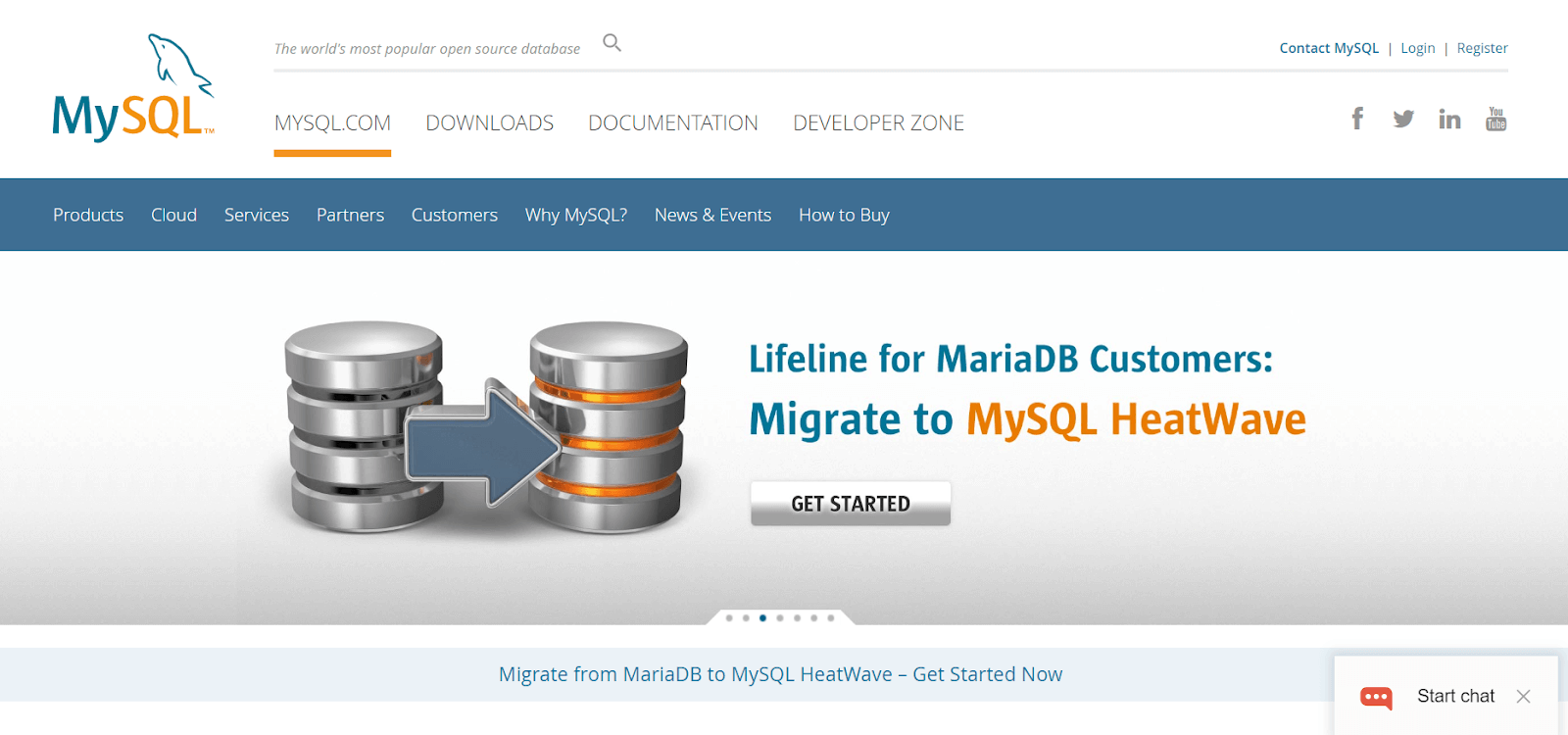Open the Why MySQL? menu item
The height and width of the screenshot is (735, 1568).
[x=576, y=215]
